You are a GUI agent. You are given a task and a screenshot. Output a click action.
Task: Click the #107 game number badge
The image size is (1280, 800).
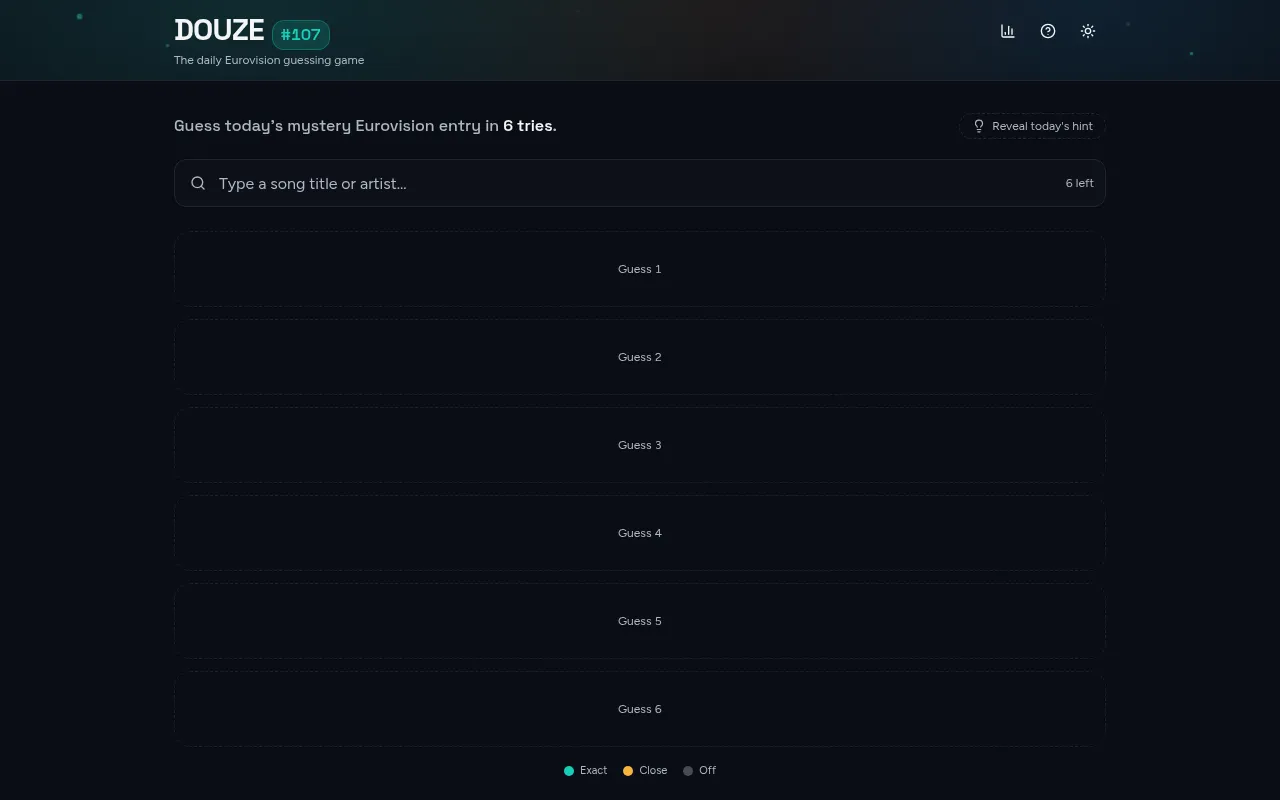coord(301,35)
